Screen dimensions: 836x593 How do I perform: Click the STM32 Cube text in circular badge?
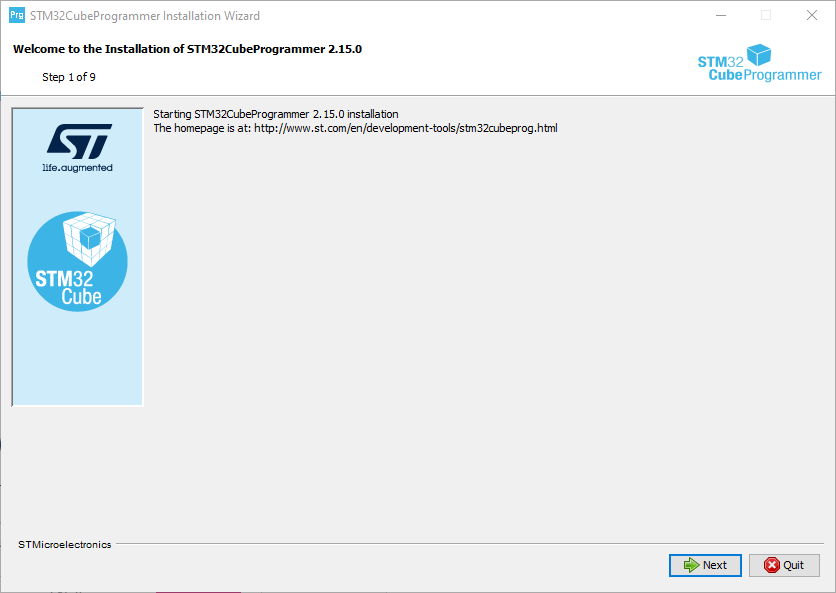point(68,287)
